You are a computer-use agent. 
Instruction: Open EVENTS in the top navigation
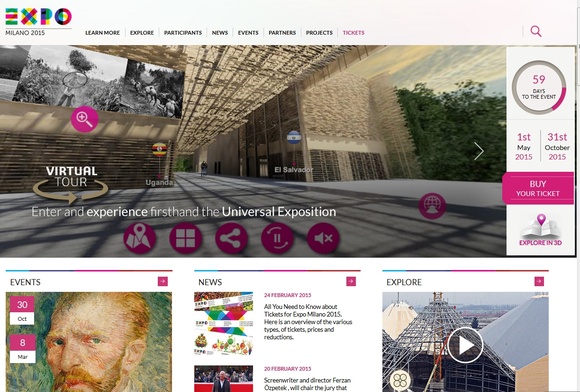(x=248, y=33)
